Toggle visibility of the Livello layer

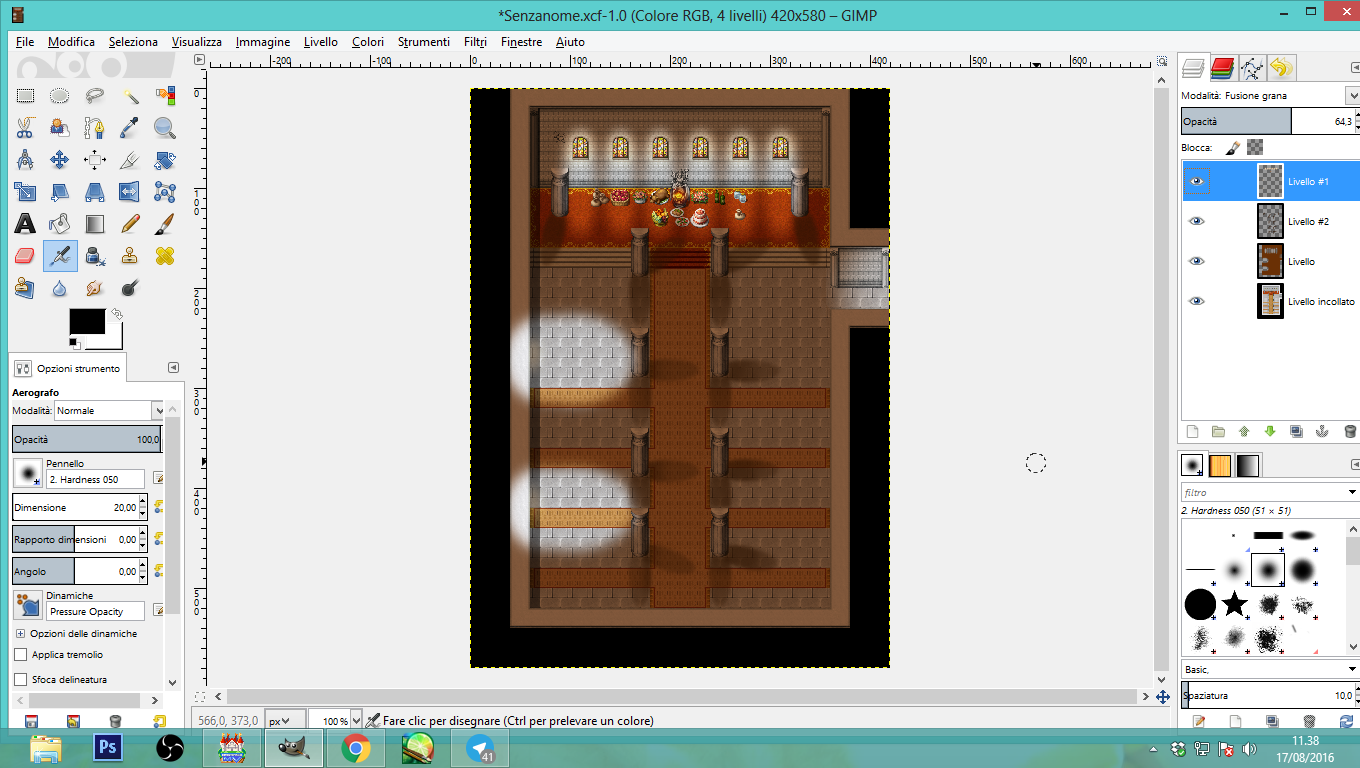tap(1197, 261)
